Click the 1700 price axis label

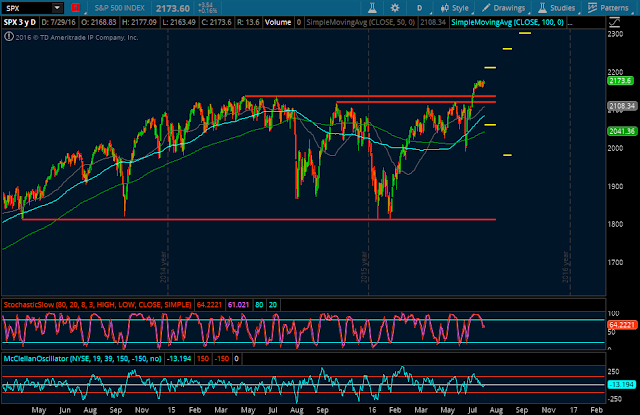tap(616, 262)
